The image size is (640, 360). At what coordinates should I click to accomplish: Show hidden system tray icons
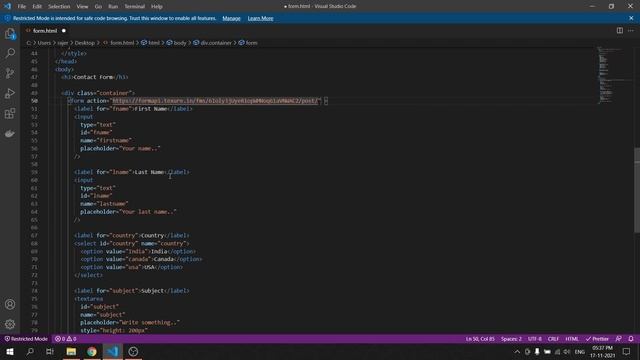coord(517,351)
